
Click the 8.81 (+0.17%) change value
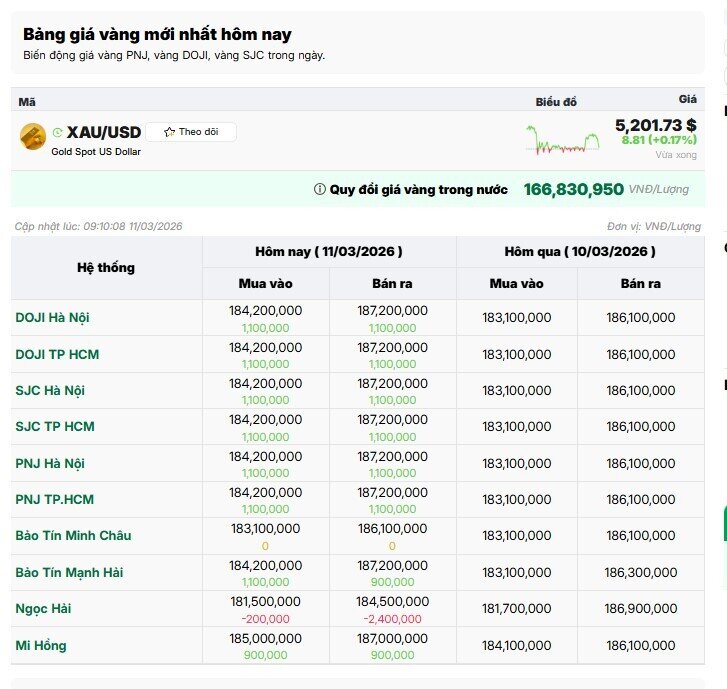coord(659,140)
